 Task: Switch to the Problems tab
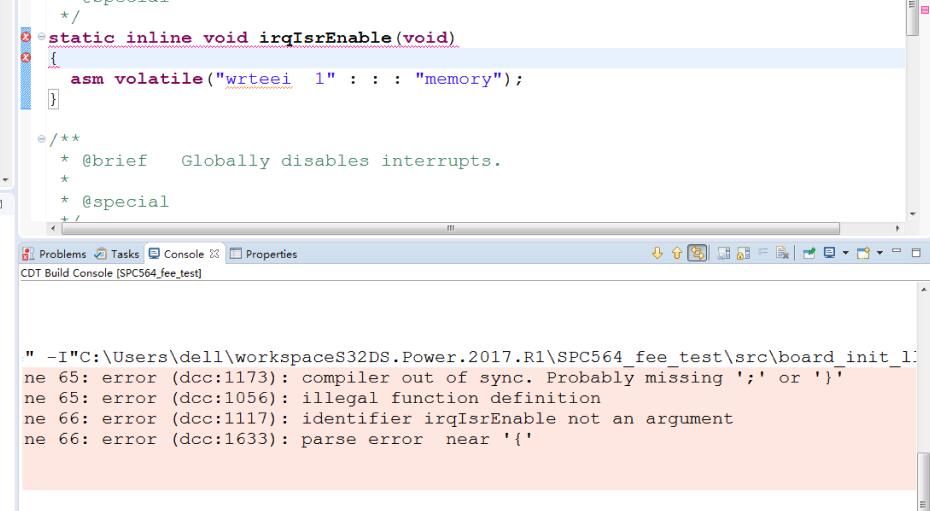(55, 254)
